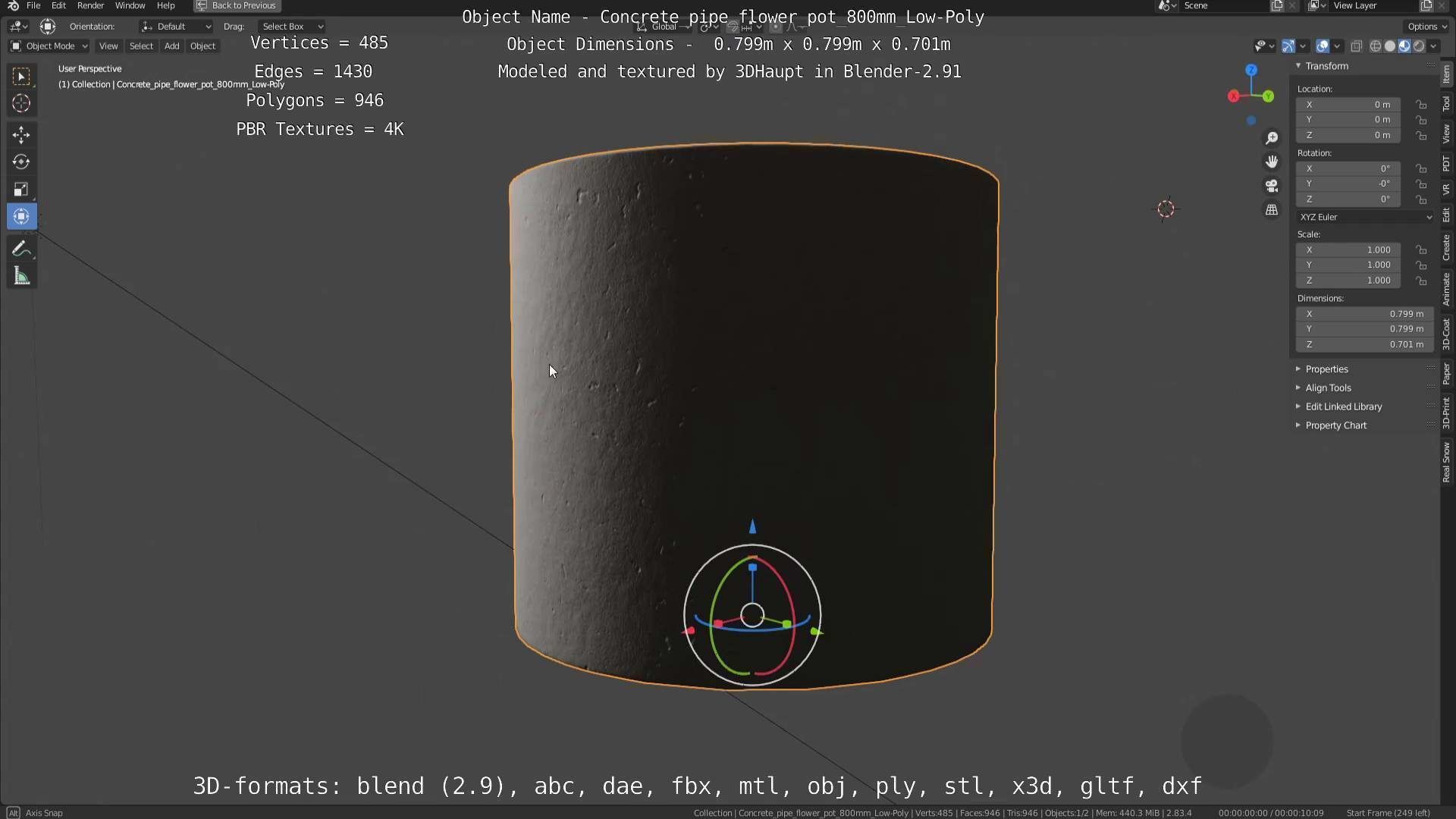This screenshot has height=819, width=1456.
Task: Click the Scale X field
Action: [1348, 249]
